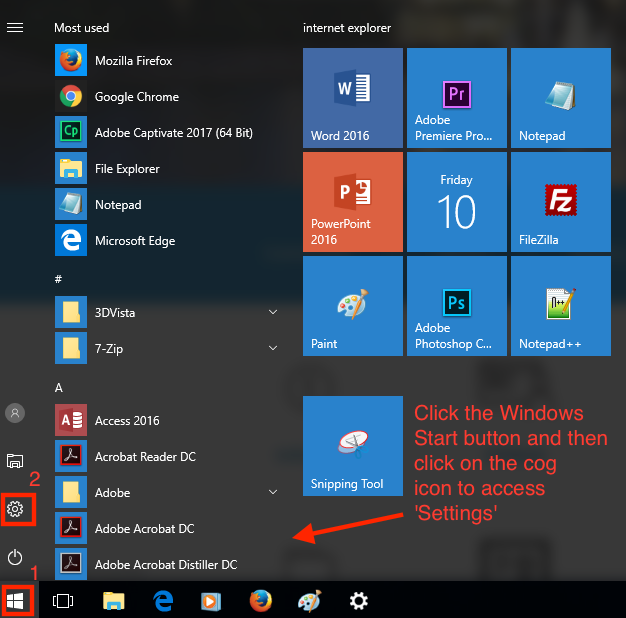Open Notepad in the Most used list
Screen dimensions: 626x618
[166, 204]
